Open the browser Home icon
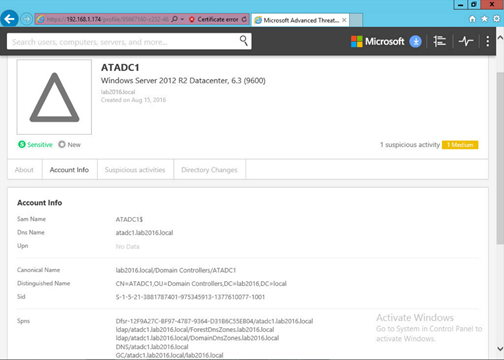504x360 pixels. (x=472, y=19)
